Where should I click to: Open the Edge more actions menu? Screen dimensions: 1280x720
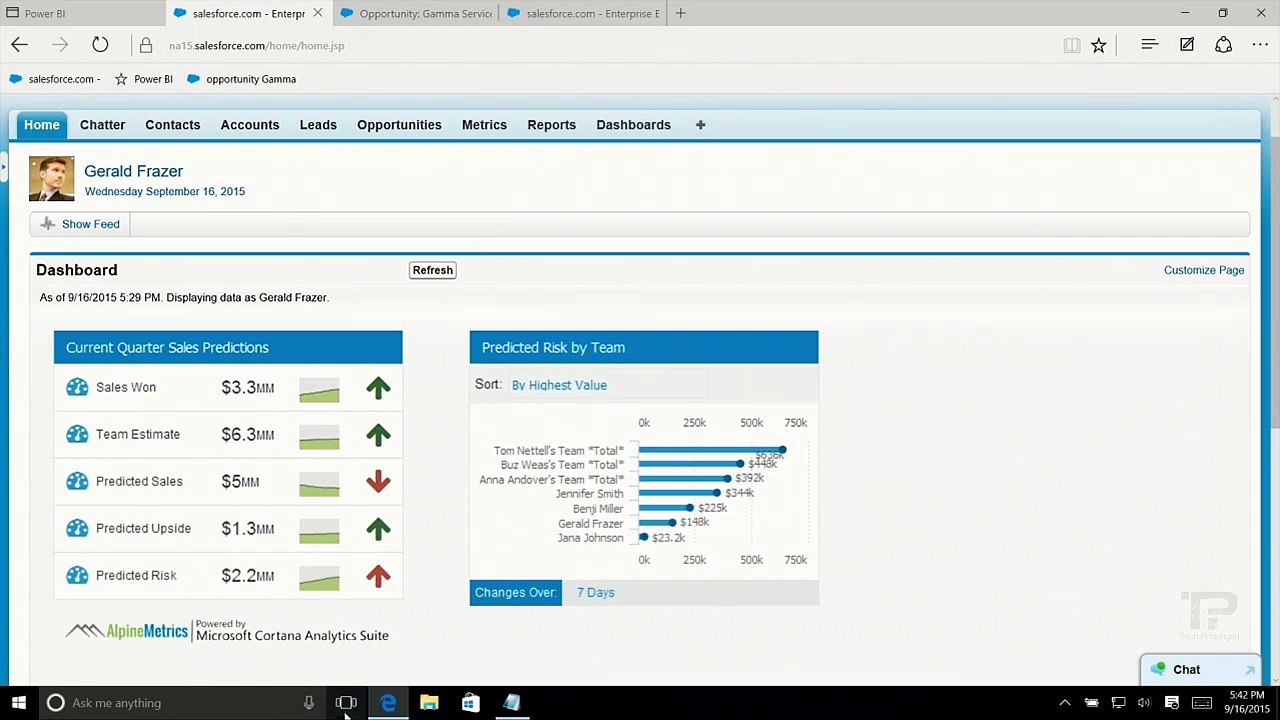tap(1260, 45)
